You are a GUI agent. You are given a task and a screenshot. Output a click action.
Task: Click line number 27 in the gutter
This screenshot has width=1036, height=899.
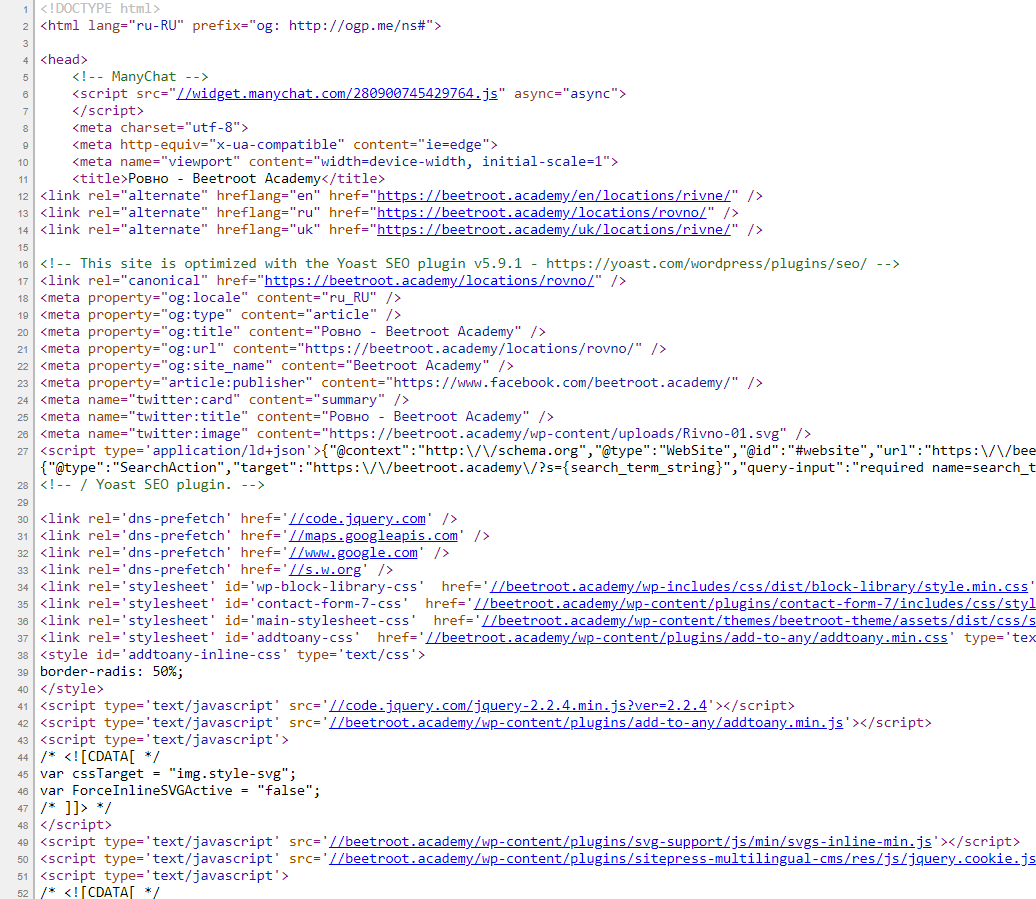point(22,452)
